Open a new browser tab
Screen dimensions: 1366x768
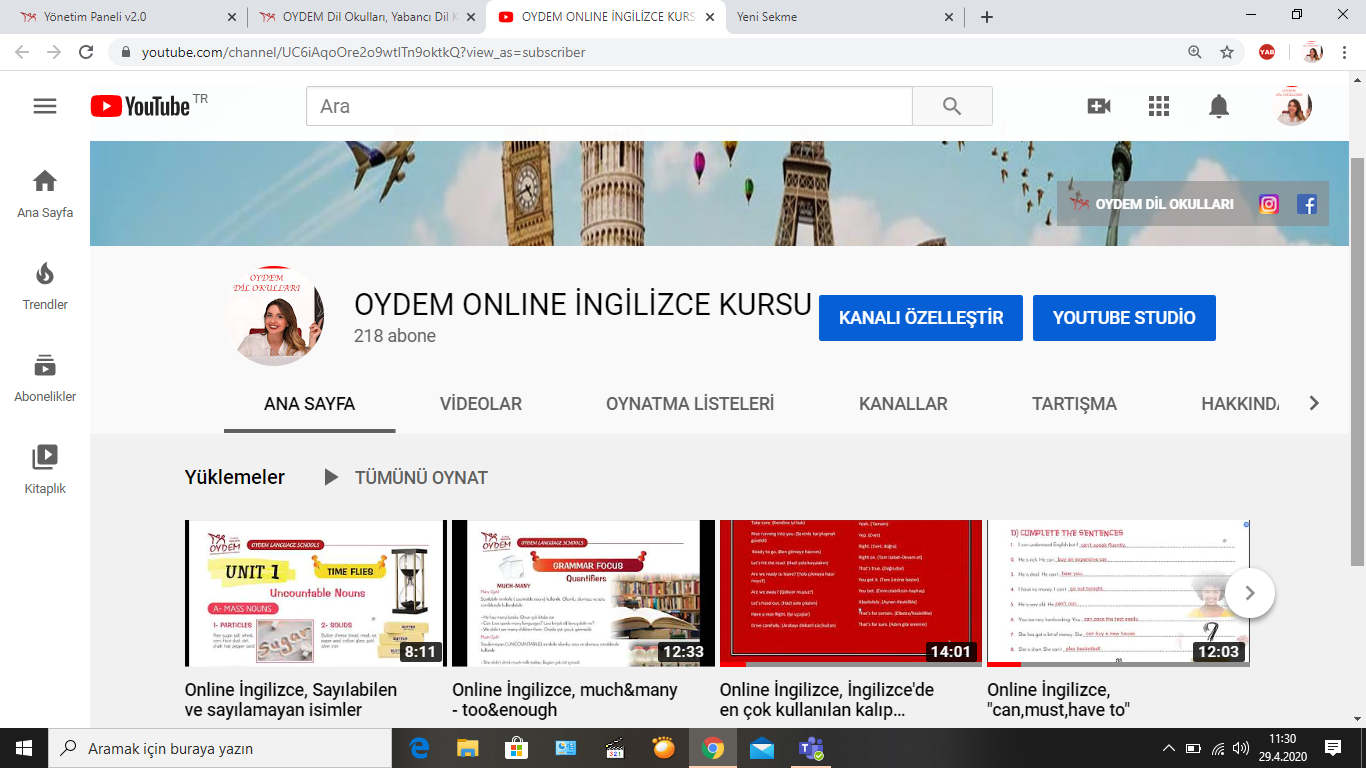click(987, 17)
